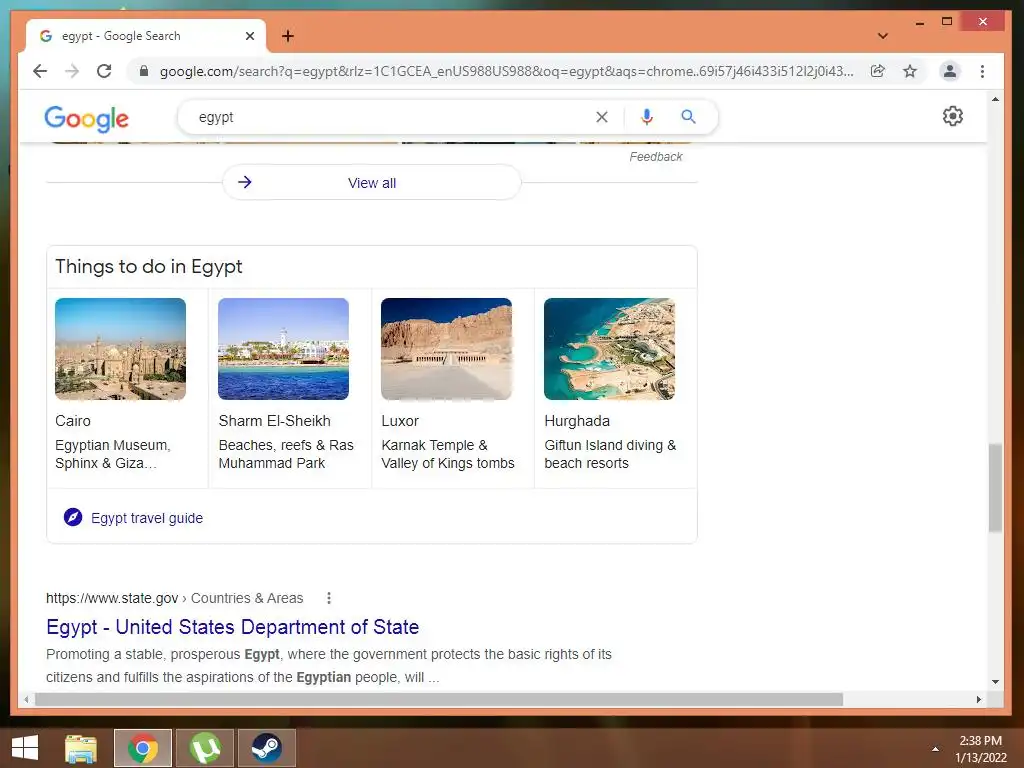Screen dimensions: 1024x768
Task: Click the state.gov Countries & Areas breadcrumb
Action: point(174,598)
